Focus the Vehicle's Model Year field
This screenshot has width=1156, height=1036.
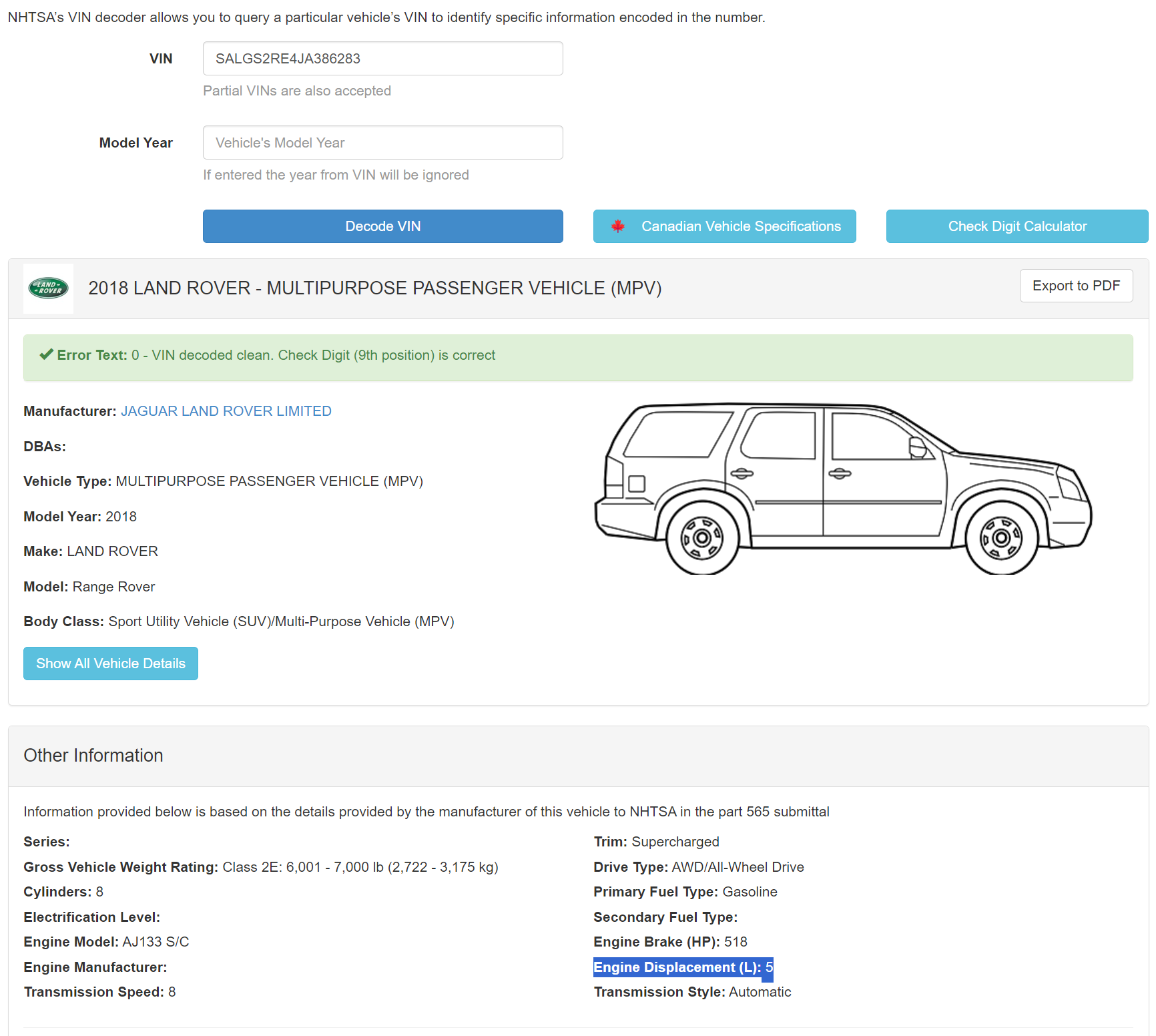[x=382, y=143]
